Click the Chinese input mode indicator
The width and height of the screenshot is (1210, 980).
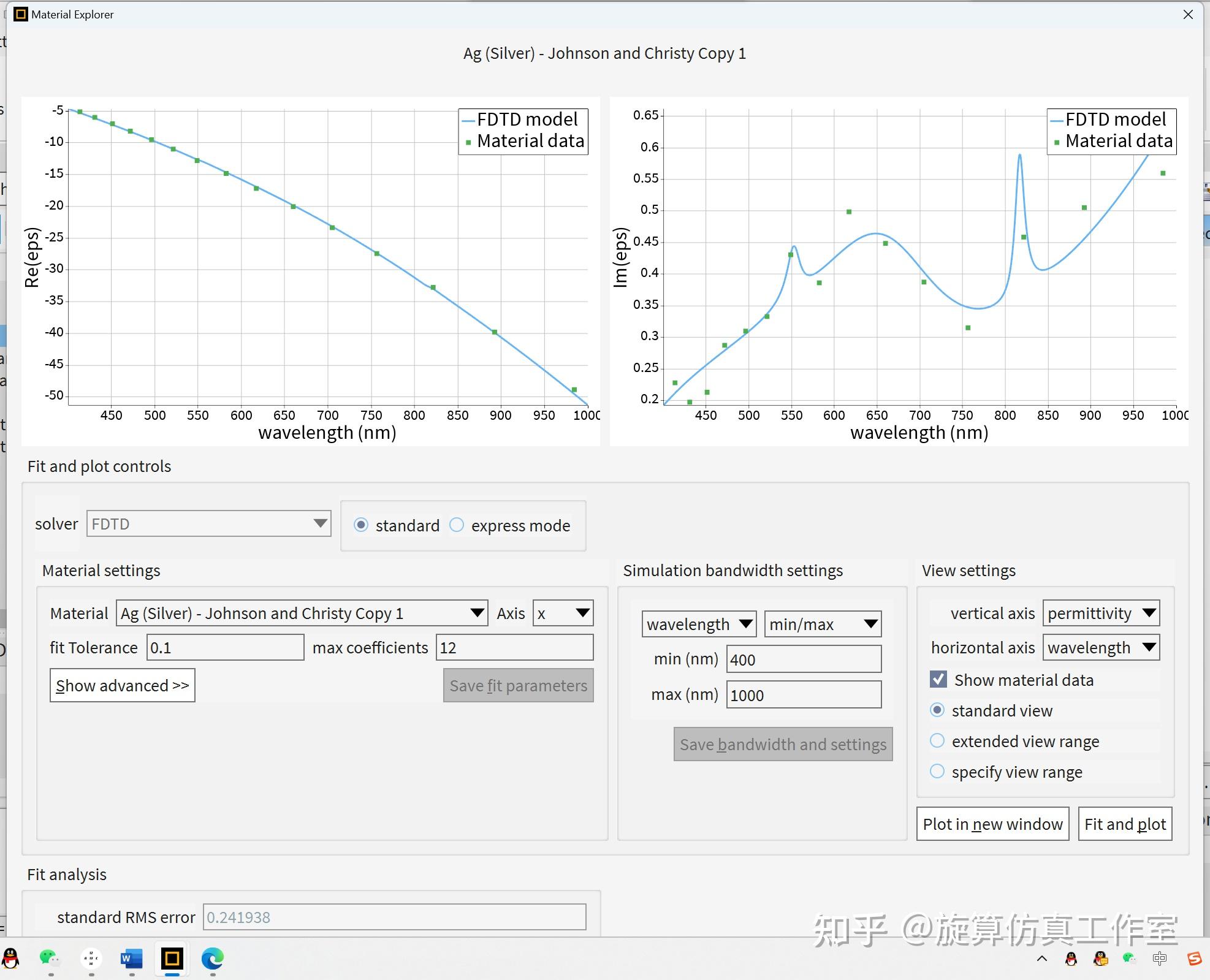coord(1159,959)
